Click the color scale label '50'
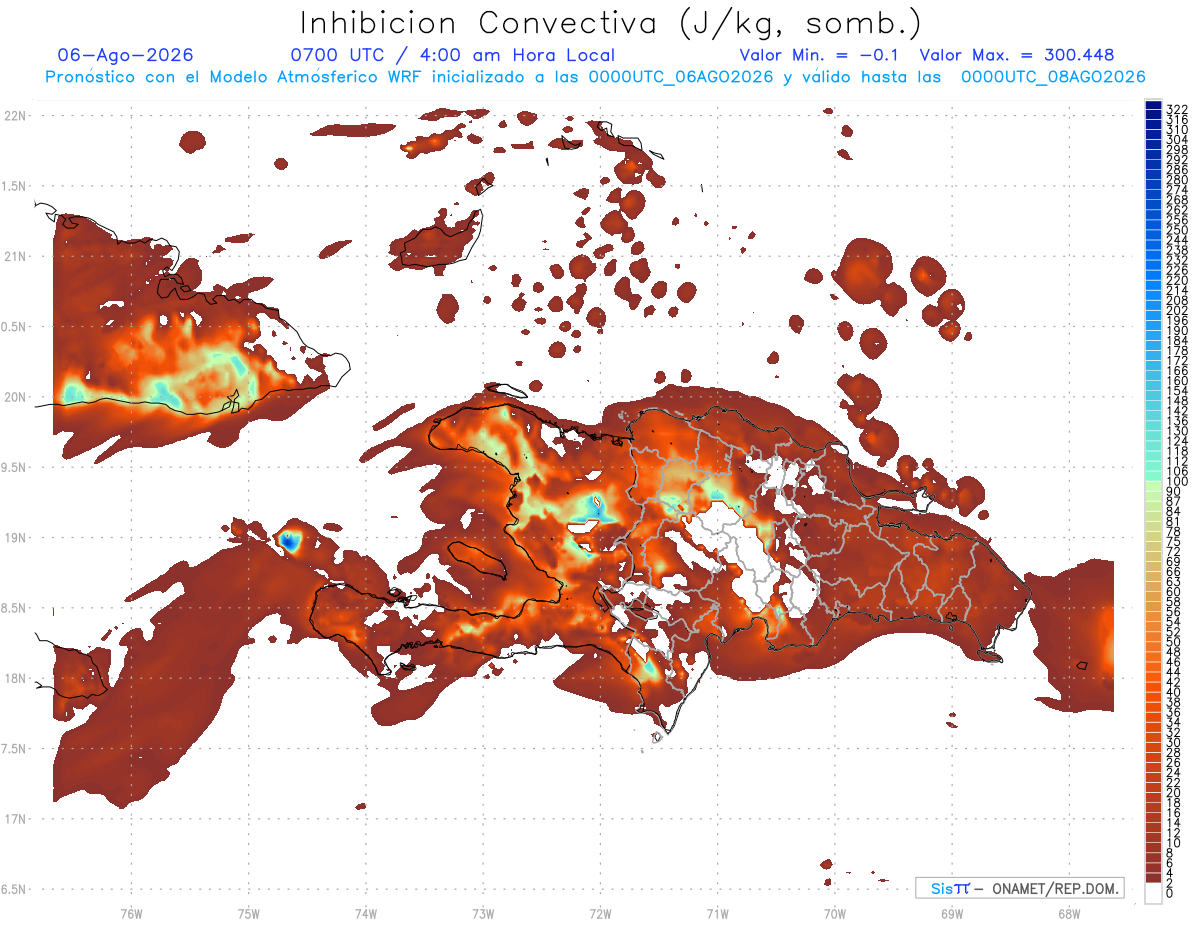This screenshot has height=927, width=1200. coord(1174,642)
